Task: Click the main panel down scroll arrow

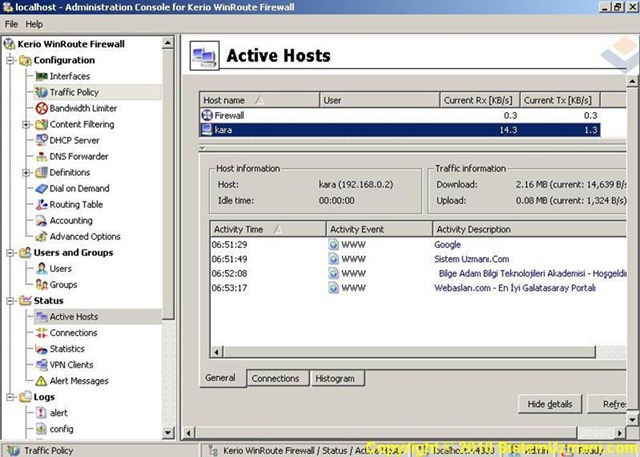Action: [632, 419]
